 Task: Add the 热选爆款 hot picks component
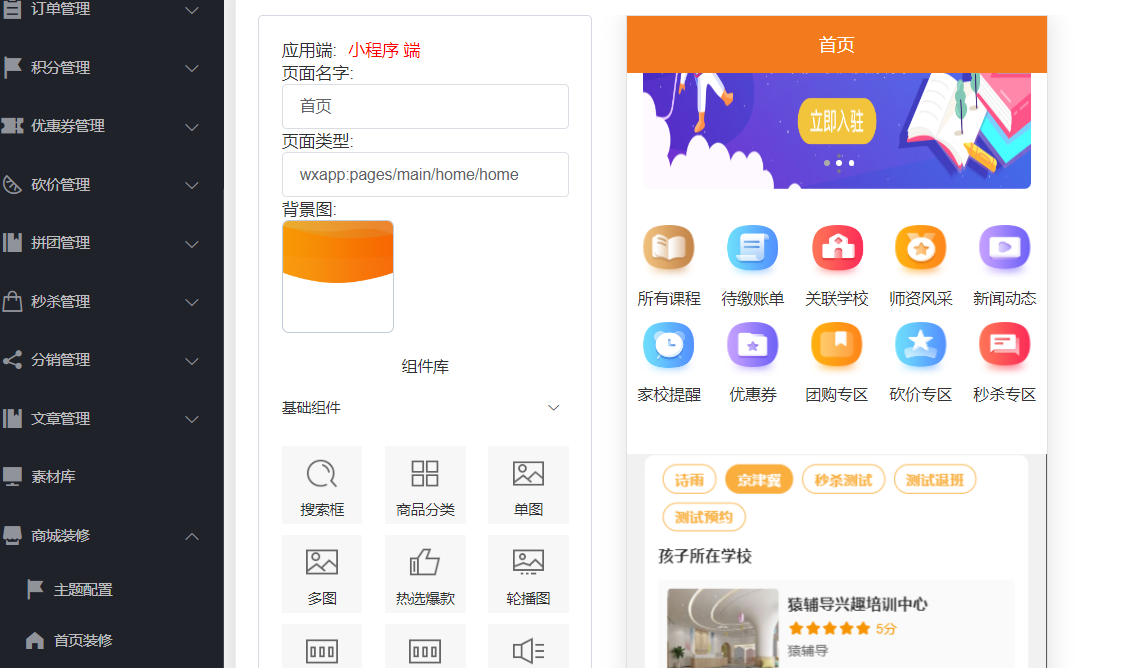coord(425,574)
